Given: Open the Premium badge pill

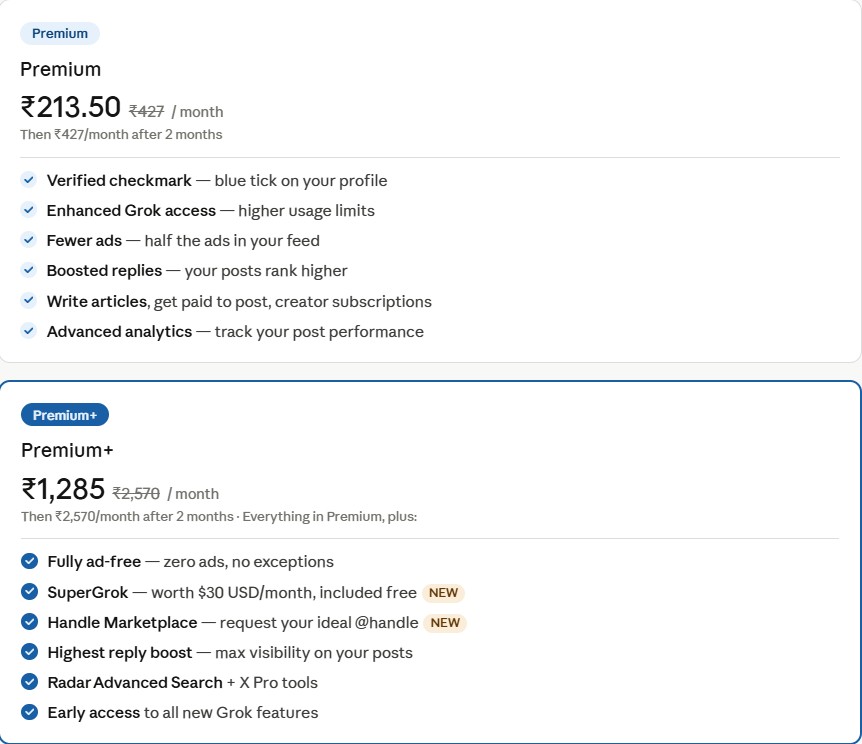Looking at the screenshot, I should (59, 33).
